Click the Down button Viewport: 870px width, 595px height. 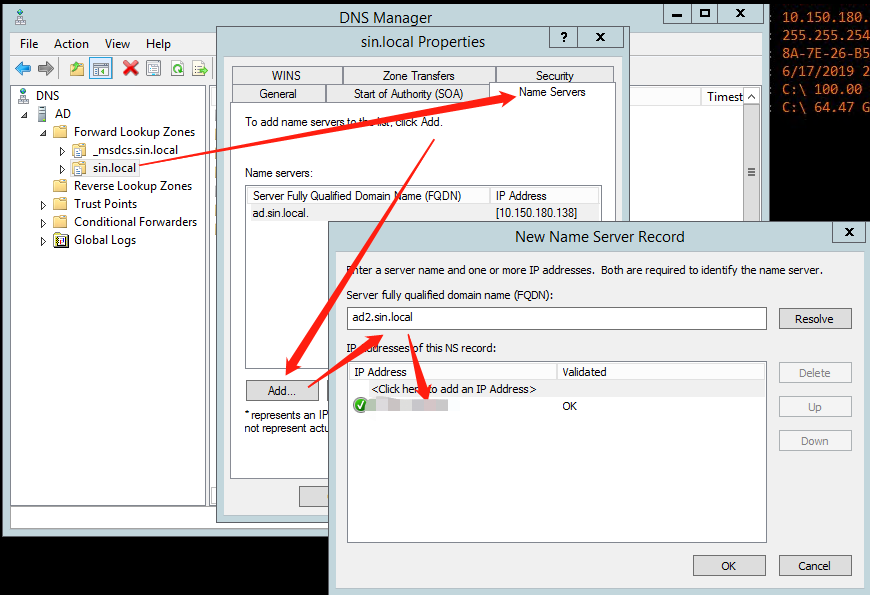click(x=815, y=441)
